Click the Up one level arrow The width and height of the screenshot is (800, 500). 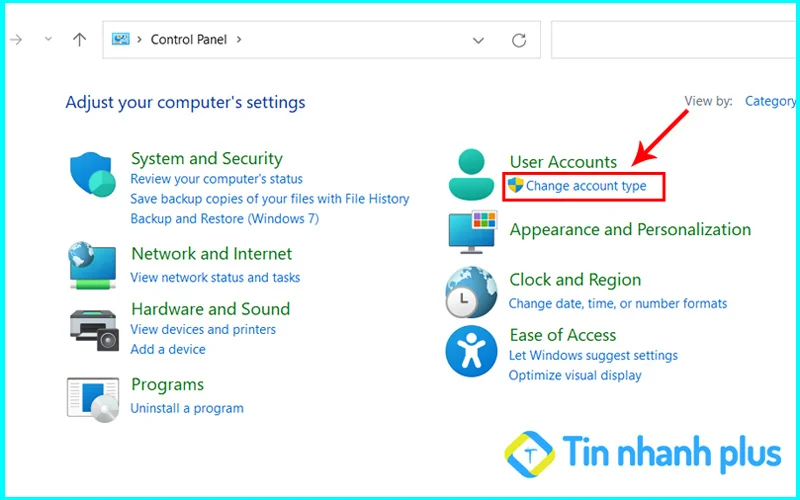point(80,39)
